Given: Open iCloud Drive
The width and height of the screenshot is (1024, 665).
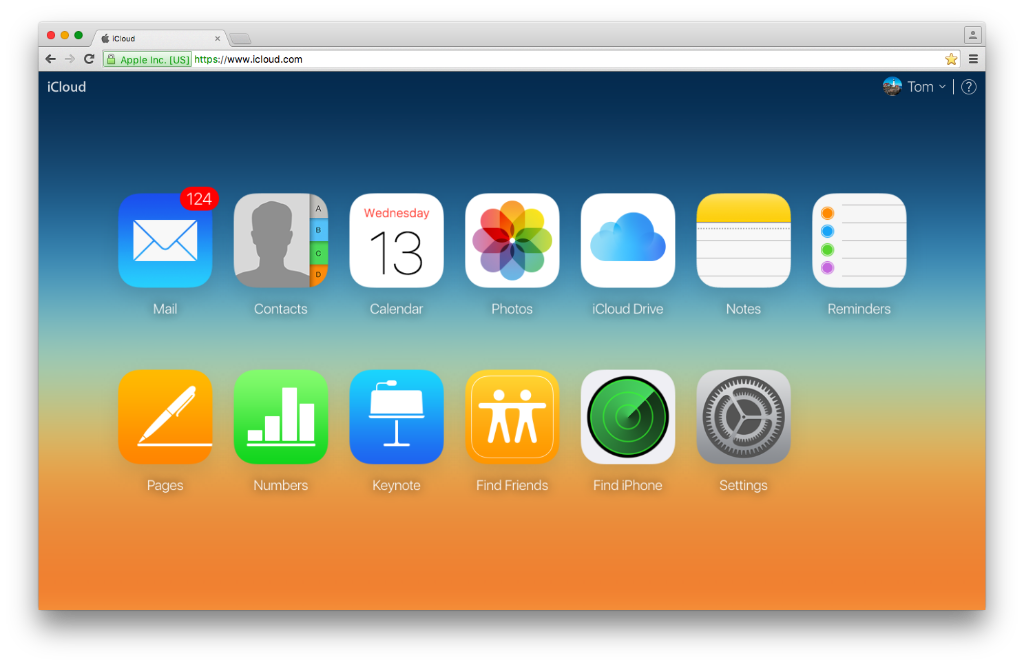Looking at the screenshot, I should tap(628, 240).
